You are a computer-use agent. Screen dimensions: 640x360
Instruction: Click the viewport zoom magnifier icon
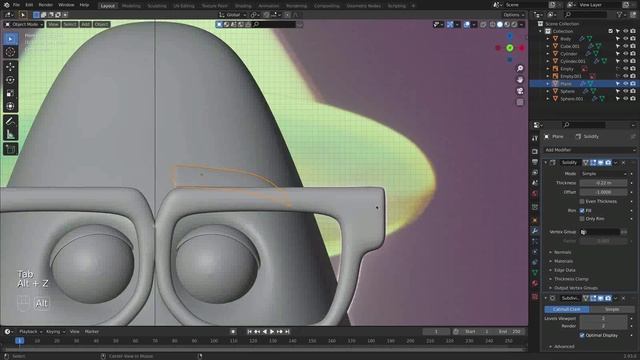[x=520, y=68]
